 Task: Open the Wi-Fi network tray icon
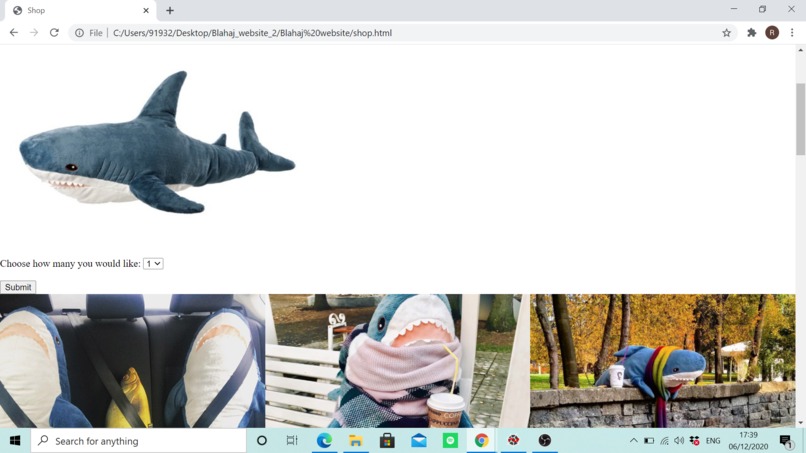(665, 441)
